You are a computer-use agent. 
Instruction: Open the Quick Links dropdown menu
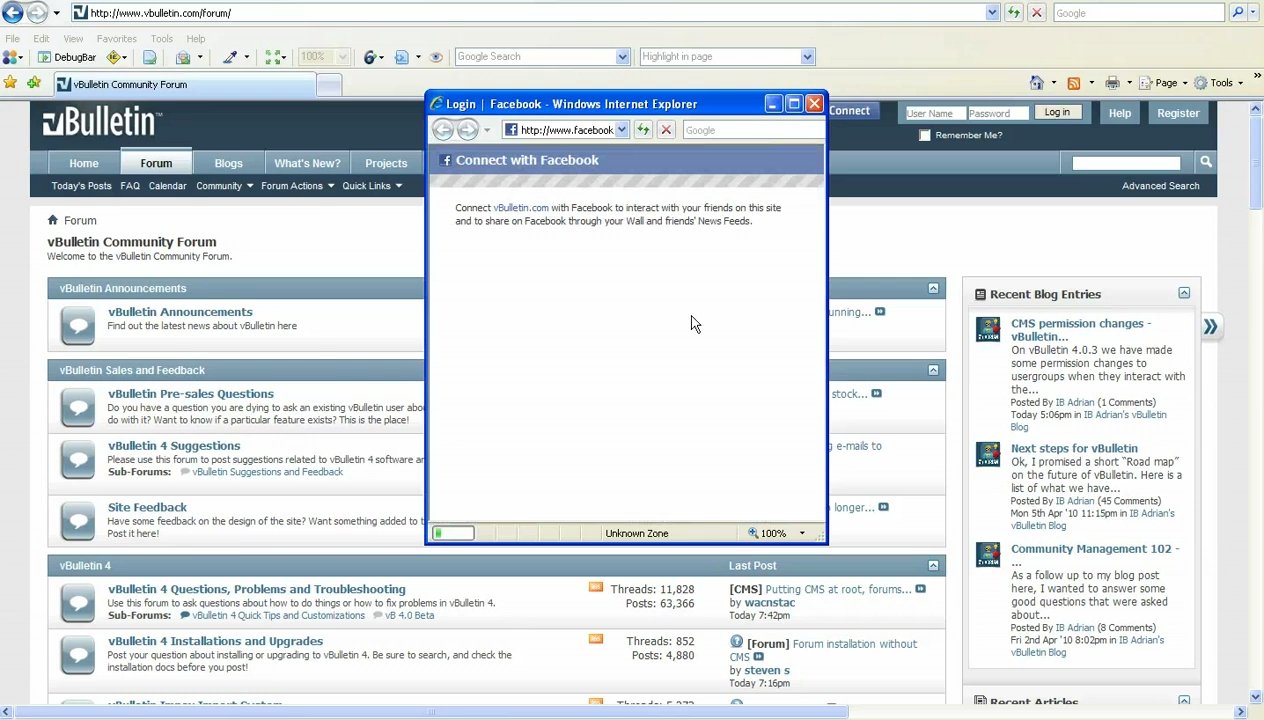pyautogui.click(x=372, y=186)
